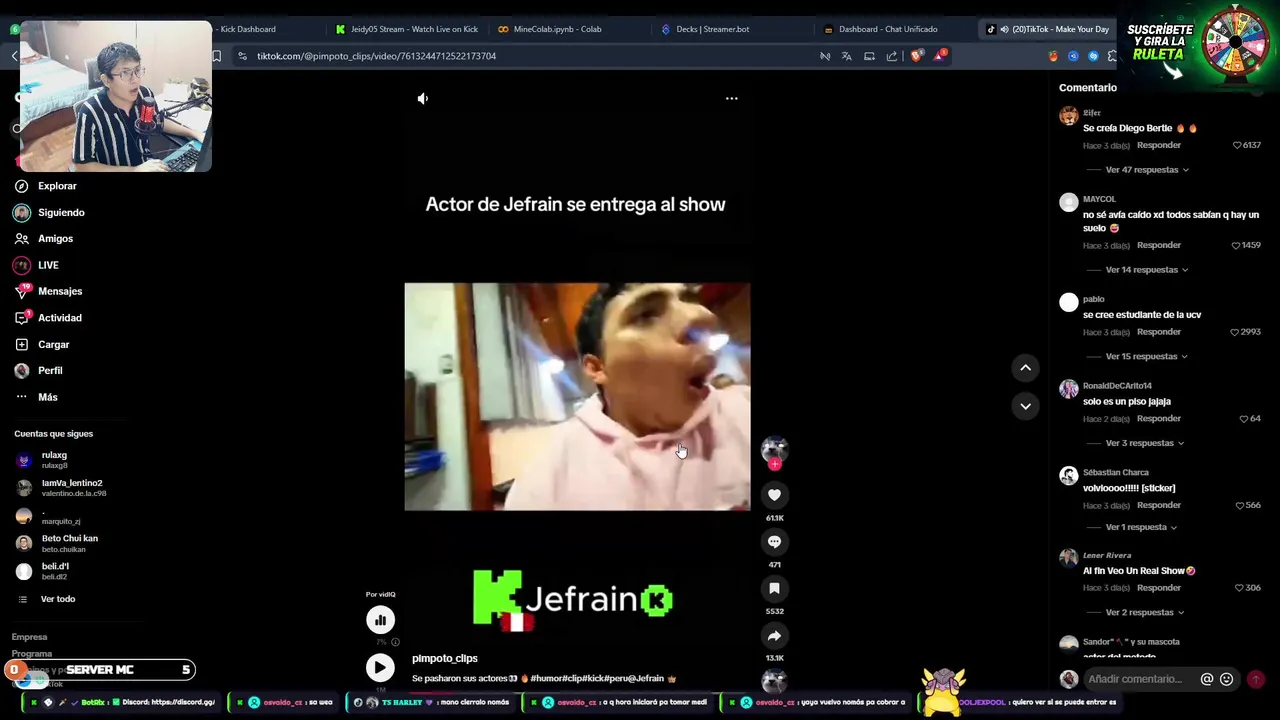The height and width of the screenshot is (720, 1280).
Task: Post comment with the red send arrow
Action: [x=1256, y=679]
